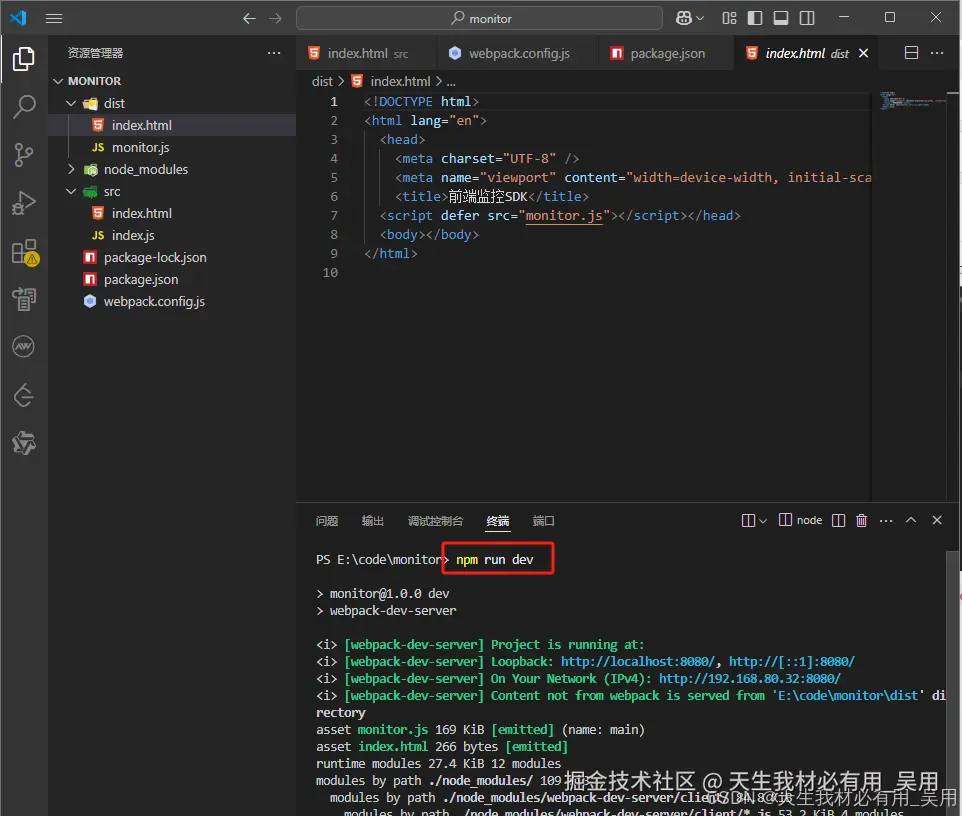Toggle the primary sidebar layout button
962x816 pixels.
tap(755, 18)
